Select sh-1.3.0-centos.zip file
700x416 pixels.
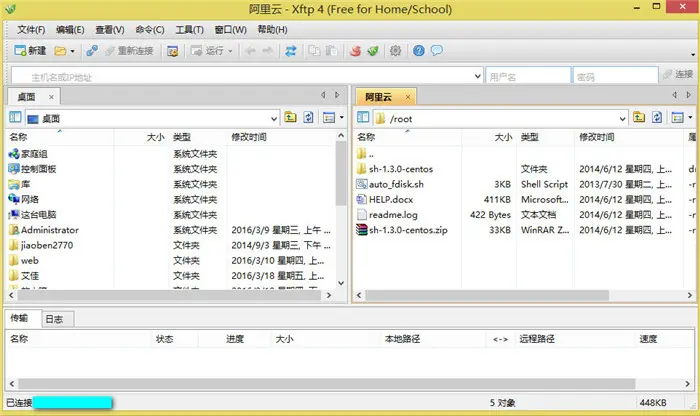(x=402, y=230)
